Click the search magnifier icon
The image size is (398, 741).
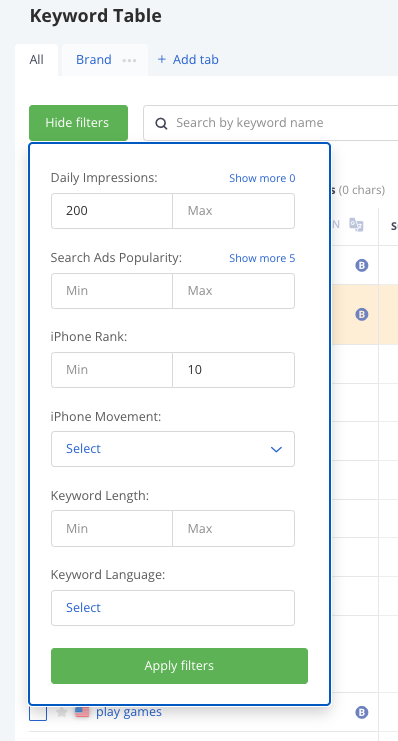pyautogui.click(x=161, y=124)
